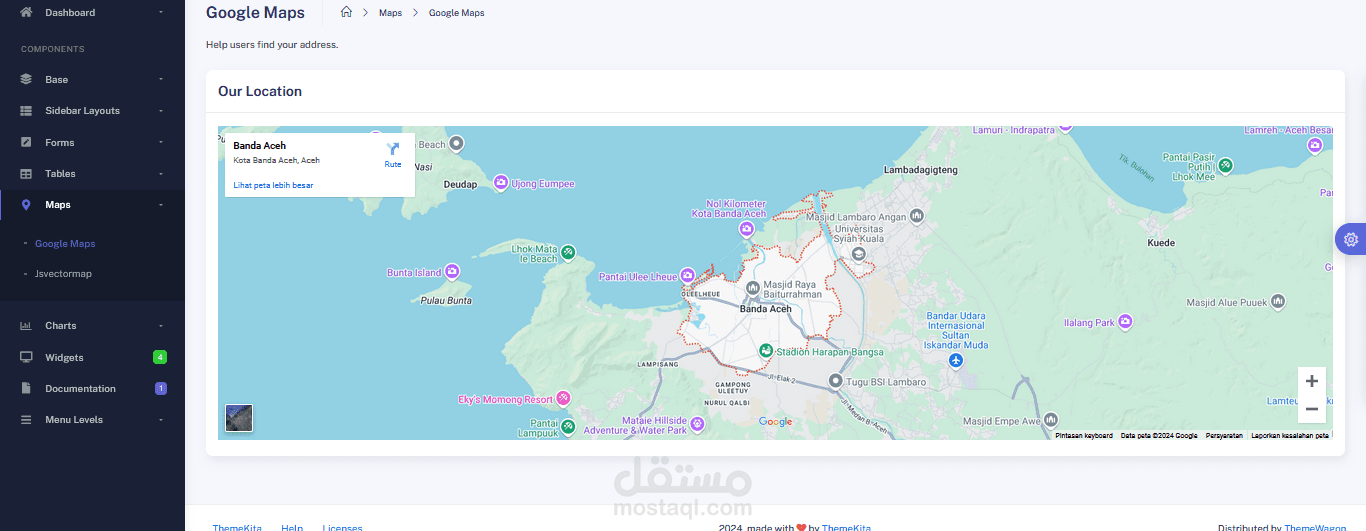Click the Pantai Ulee Lheue marker

tap(688, 276)
